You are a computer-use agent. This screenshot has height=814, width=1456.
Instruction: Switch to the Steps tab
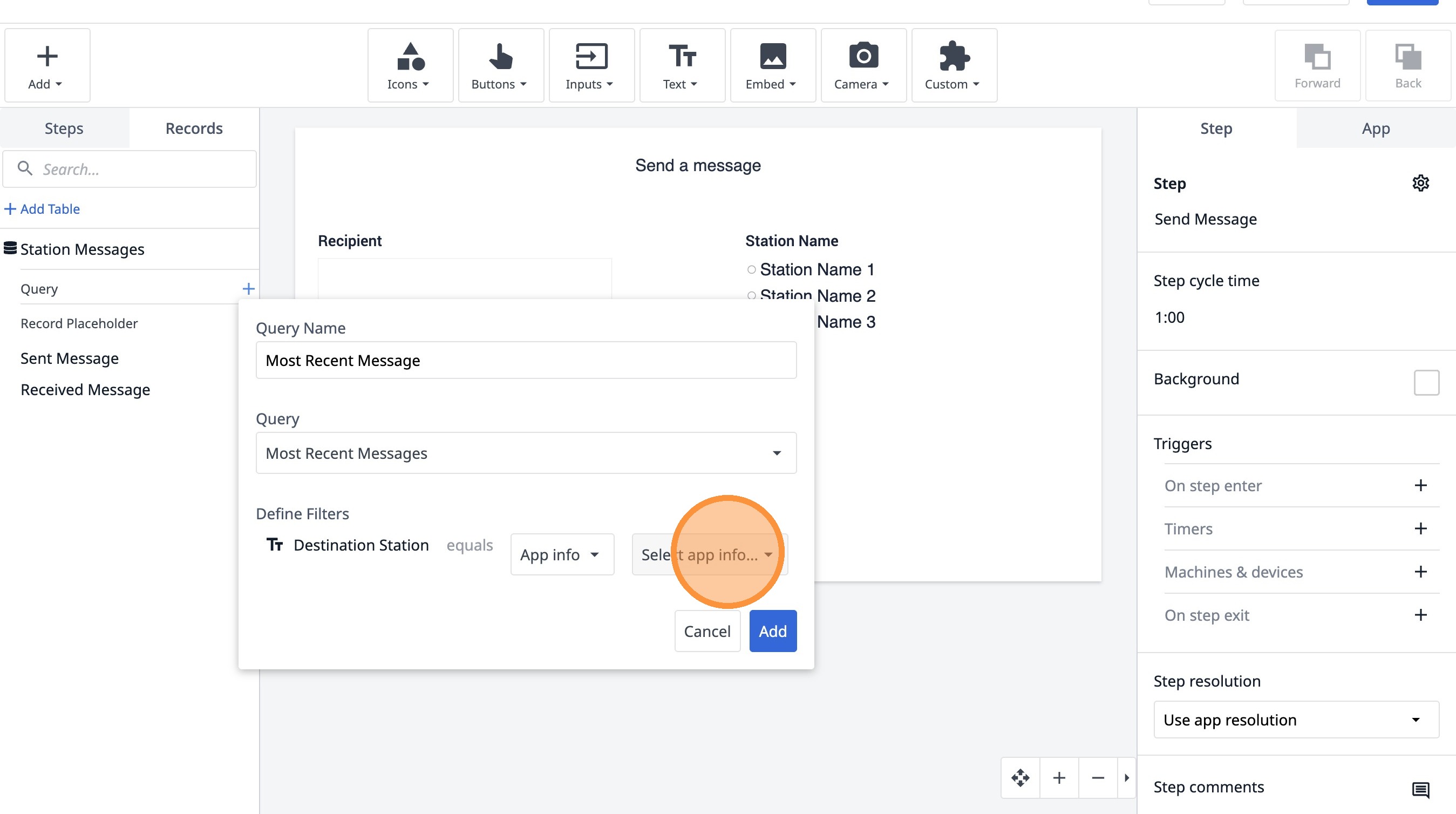(64, 128)
